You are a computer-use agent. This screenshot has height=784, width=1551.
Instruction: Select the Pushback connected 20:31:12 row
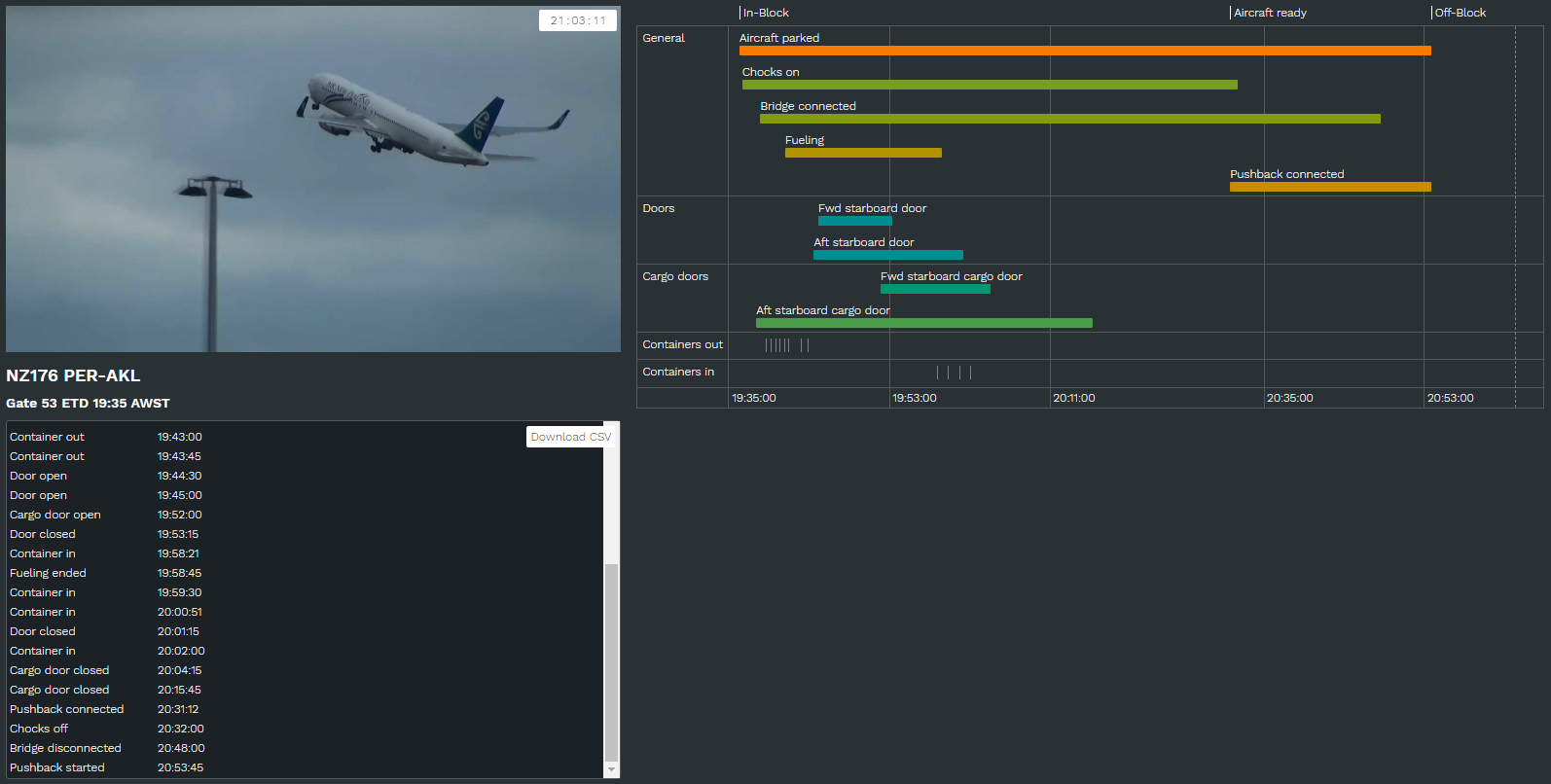[306, 709]
